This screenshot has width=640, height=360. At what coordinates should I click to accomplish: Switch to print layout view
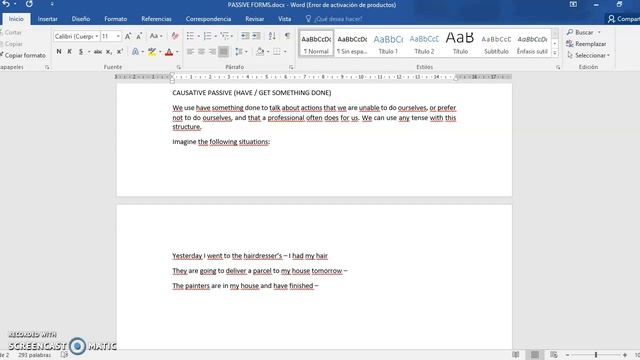[535, 355]
